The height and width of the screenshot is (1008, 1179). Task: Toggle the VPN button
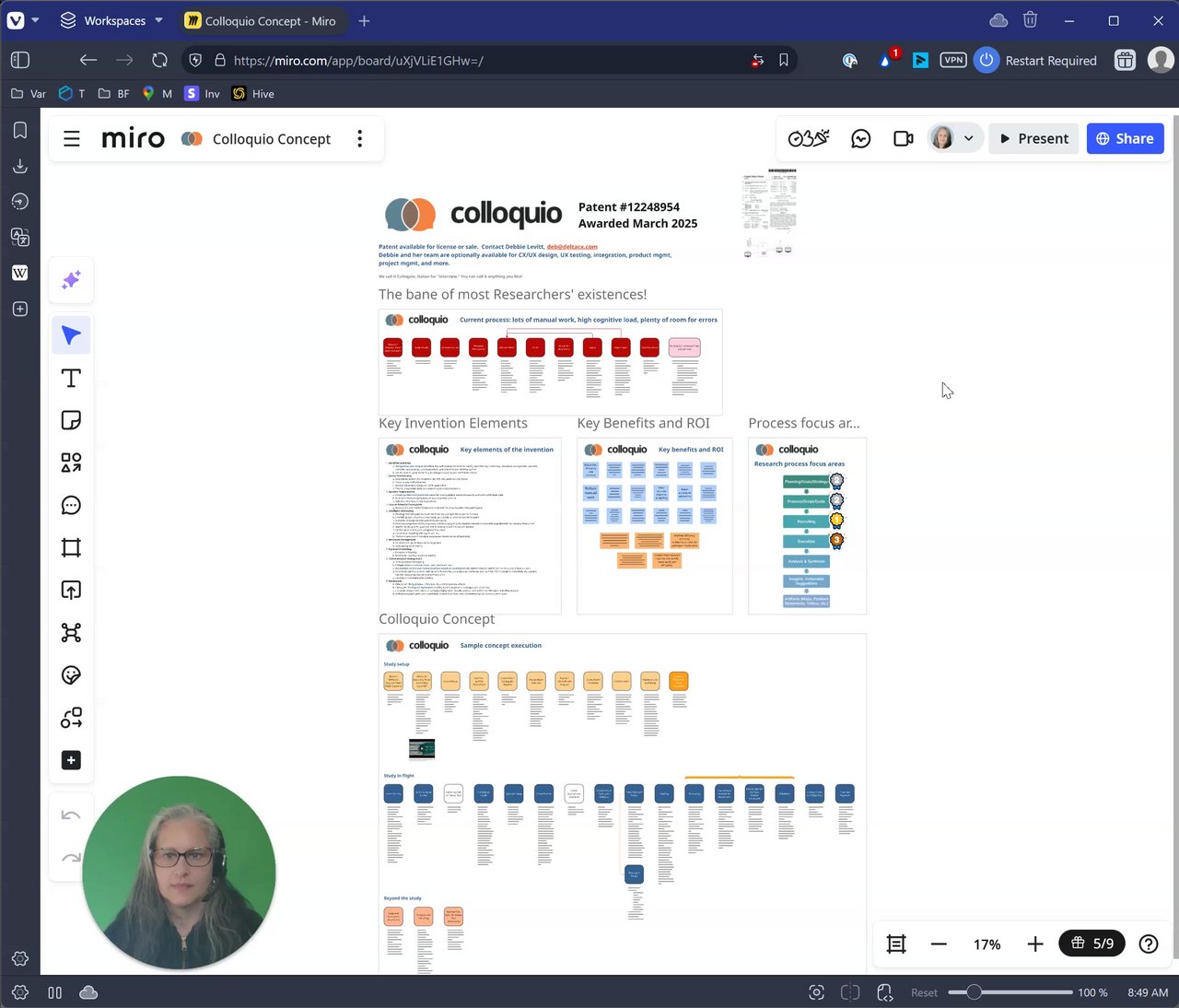pos(953,60)
